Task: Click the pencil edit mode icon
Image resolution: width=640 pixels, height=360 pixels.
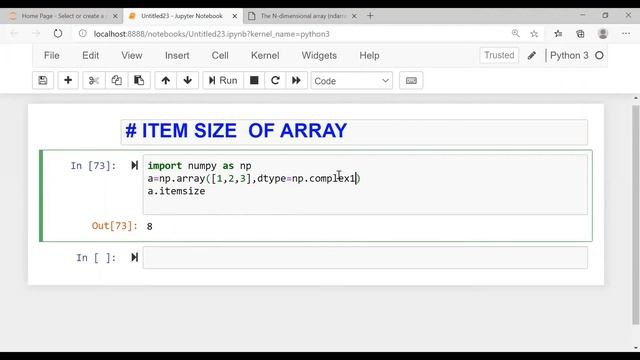Action: pos(531,56)
